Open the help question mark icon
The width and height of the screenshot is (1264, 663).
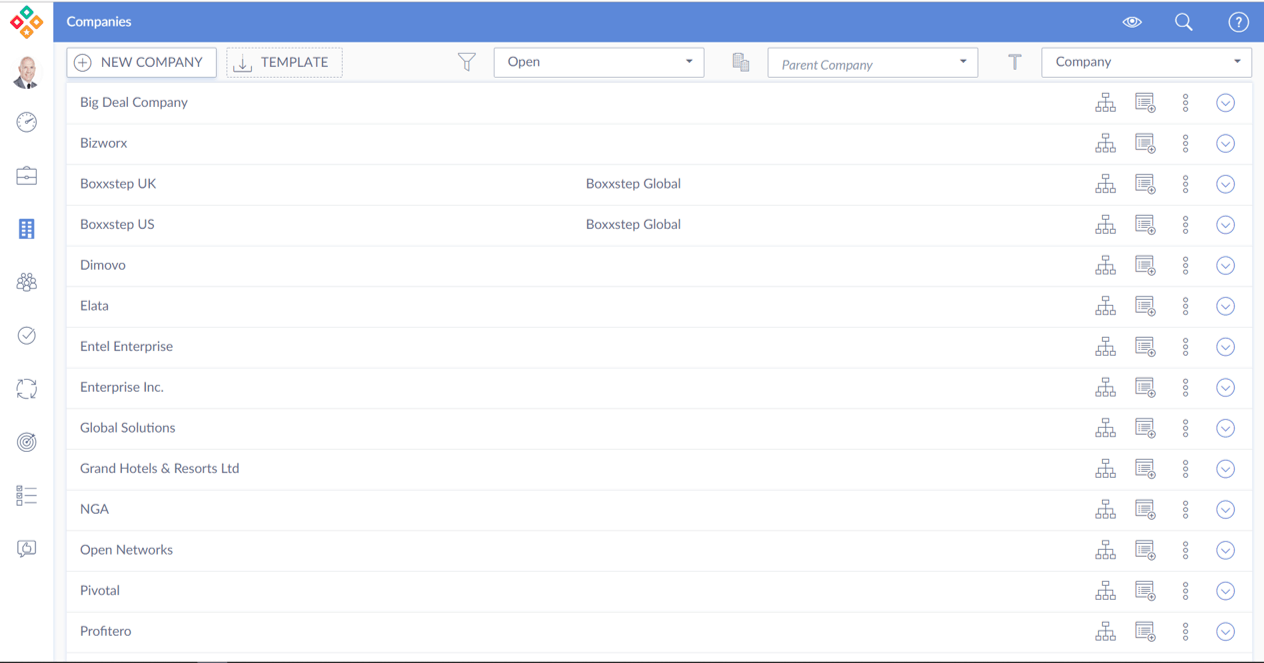[1238, 22]
